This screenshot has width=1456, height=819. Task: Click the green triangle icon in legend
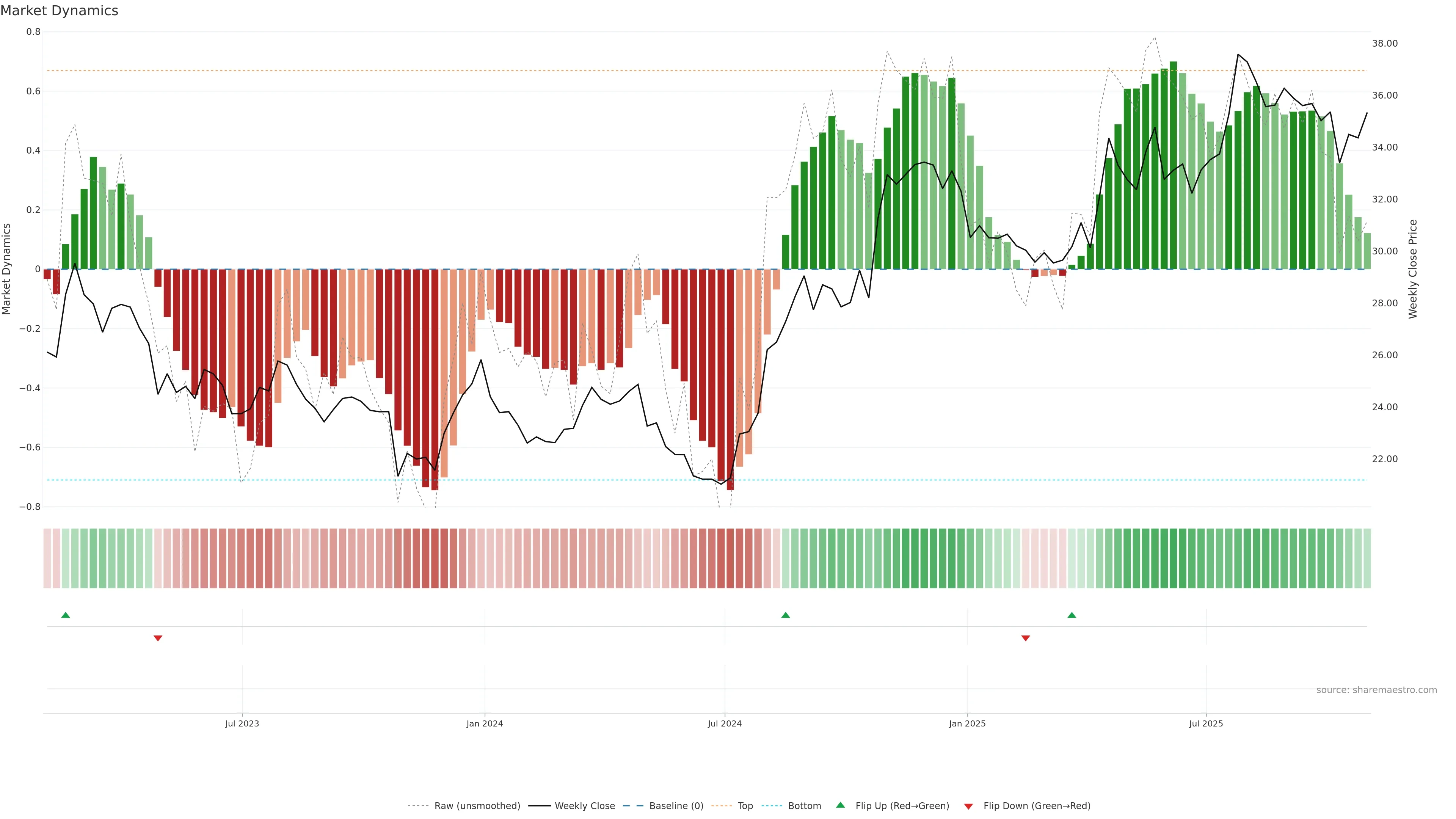pos(841,805)
